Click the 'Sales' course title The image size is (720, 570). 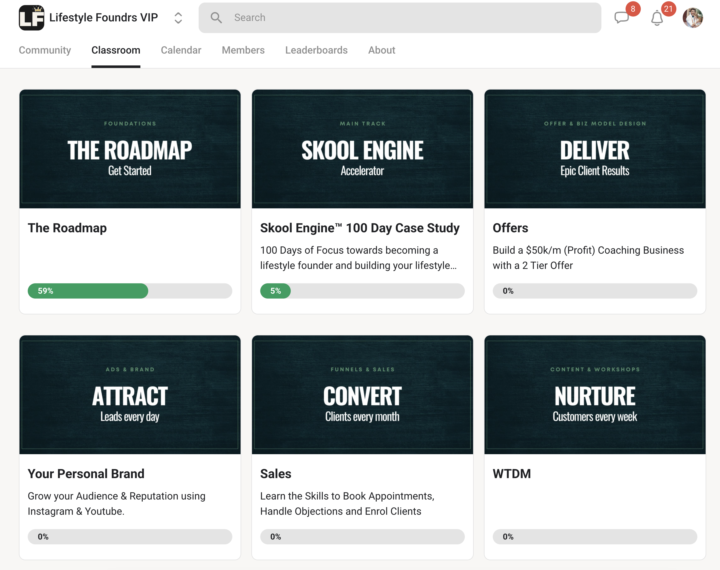pos(276,474)
